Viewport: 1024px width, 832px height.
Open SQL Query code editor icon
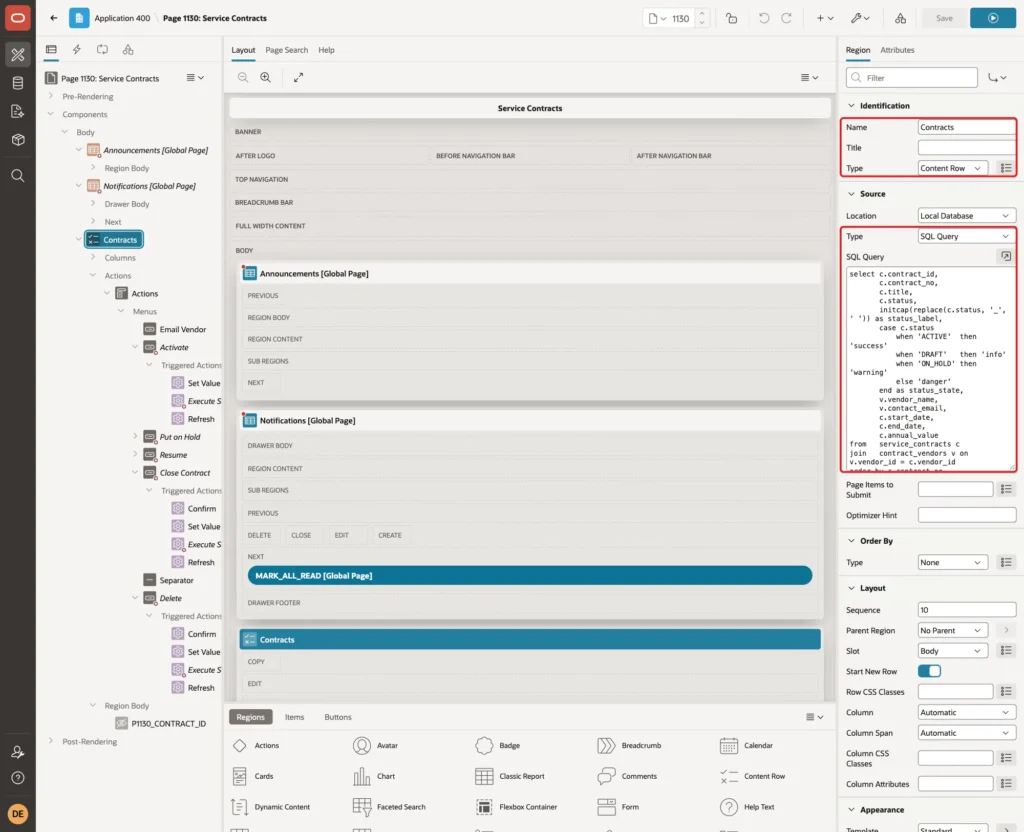click(x=1006, y=257)
